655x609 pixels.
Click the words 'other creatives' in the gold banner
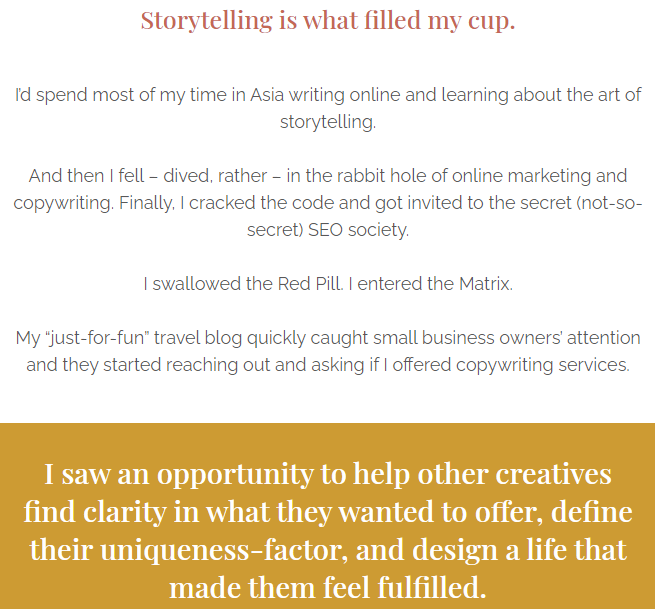pyautogui.click(x=515, y=474)
